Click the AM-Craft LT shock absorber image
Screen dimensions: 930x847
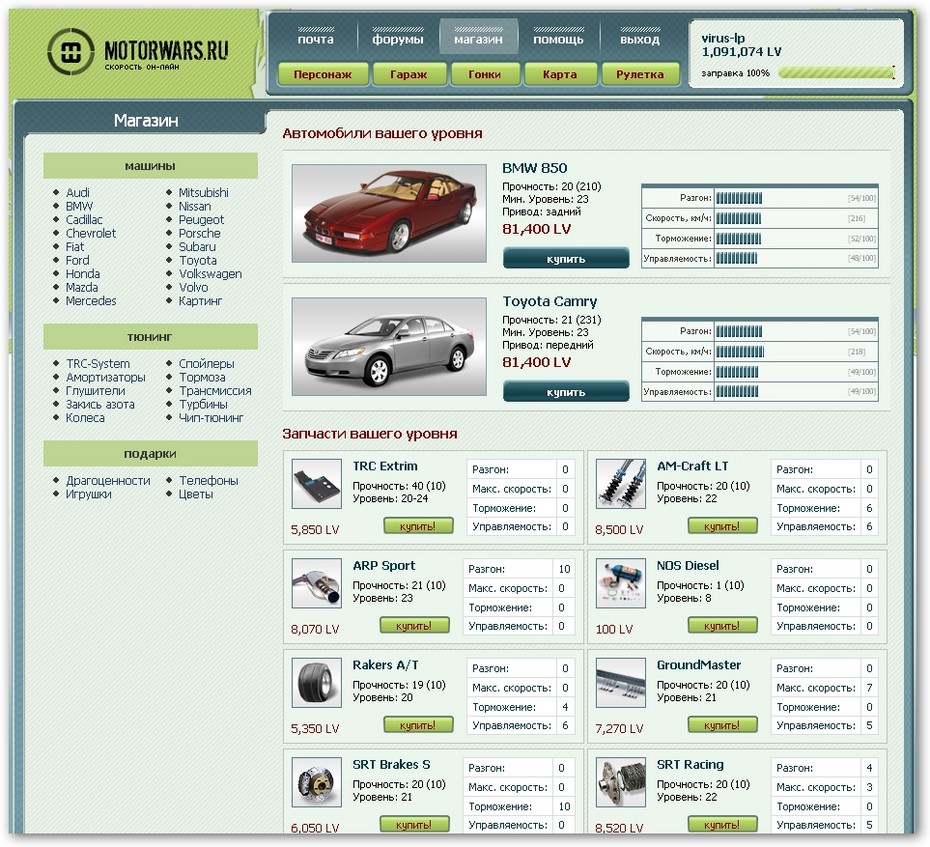[620, 483]
